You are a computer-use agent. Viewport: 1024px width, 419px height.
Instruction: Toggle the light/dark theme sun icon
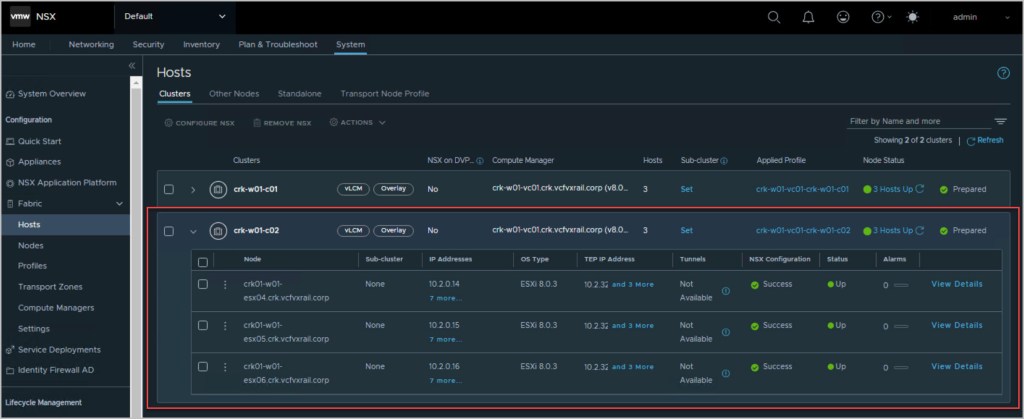(911, 17)
